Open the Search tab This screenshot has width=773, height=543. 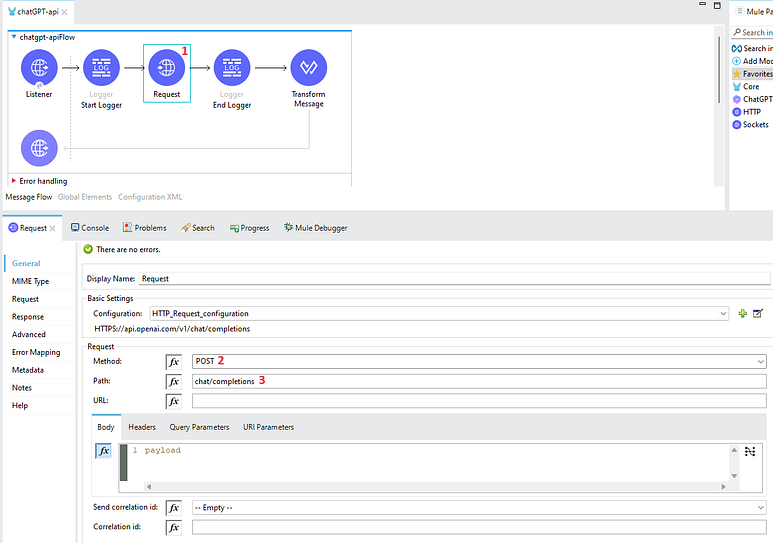pyautogui.click(x=198, y=228)
